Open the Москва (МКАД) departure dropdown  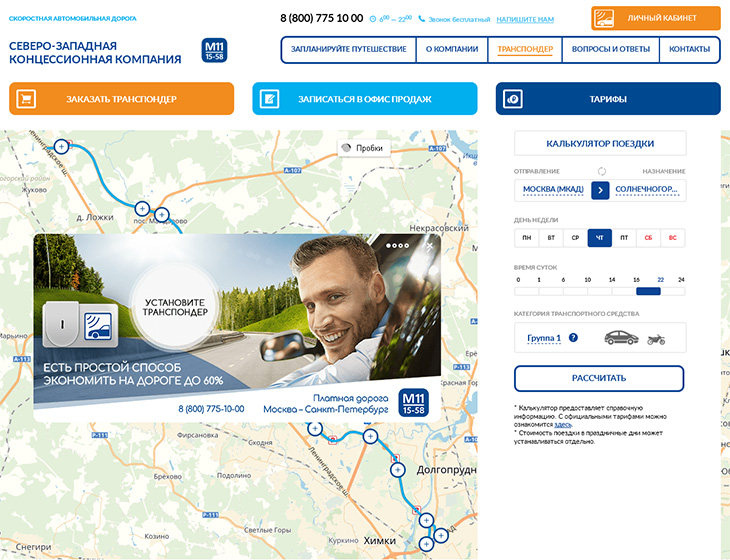pos(553,190)
